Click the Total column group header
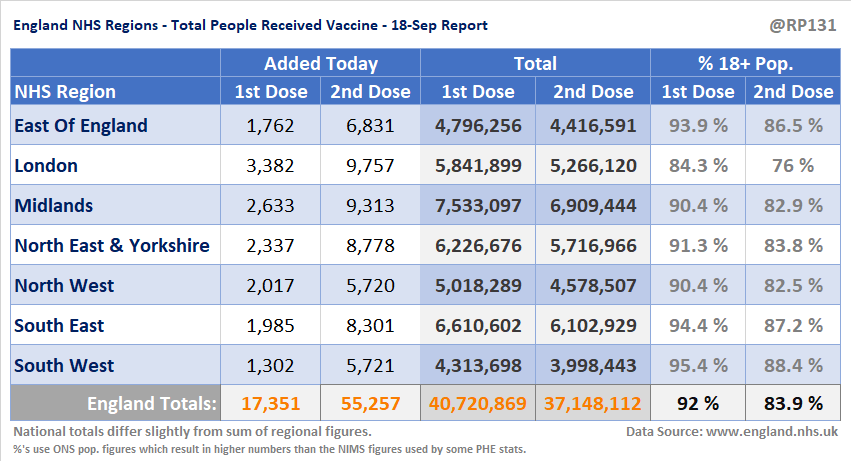Screen dimensions: 851x461 click(x=535, y=64)
